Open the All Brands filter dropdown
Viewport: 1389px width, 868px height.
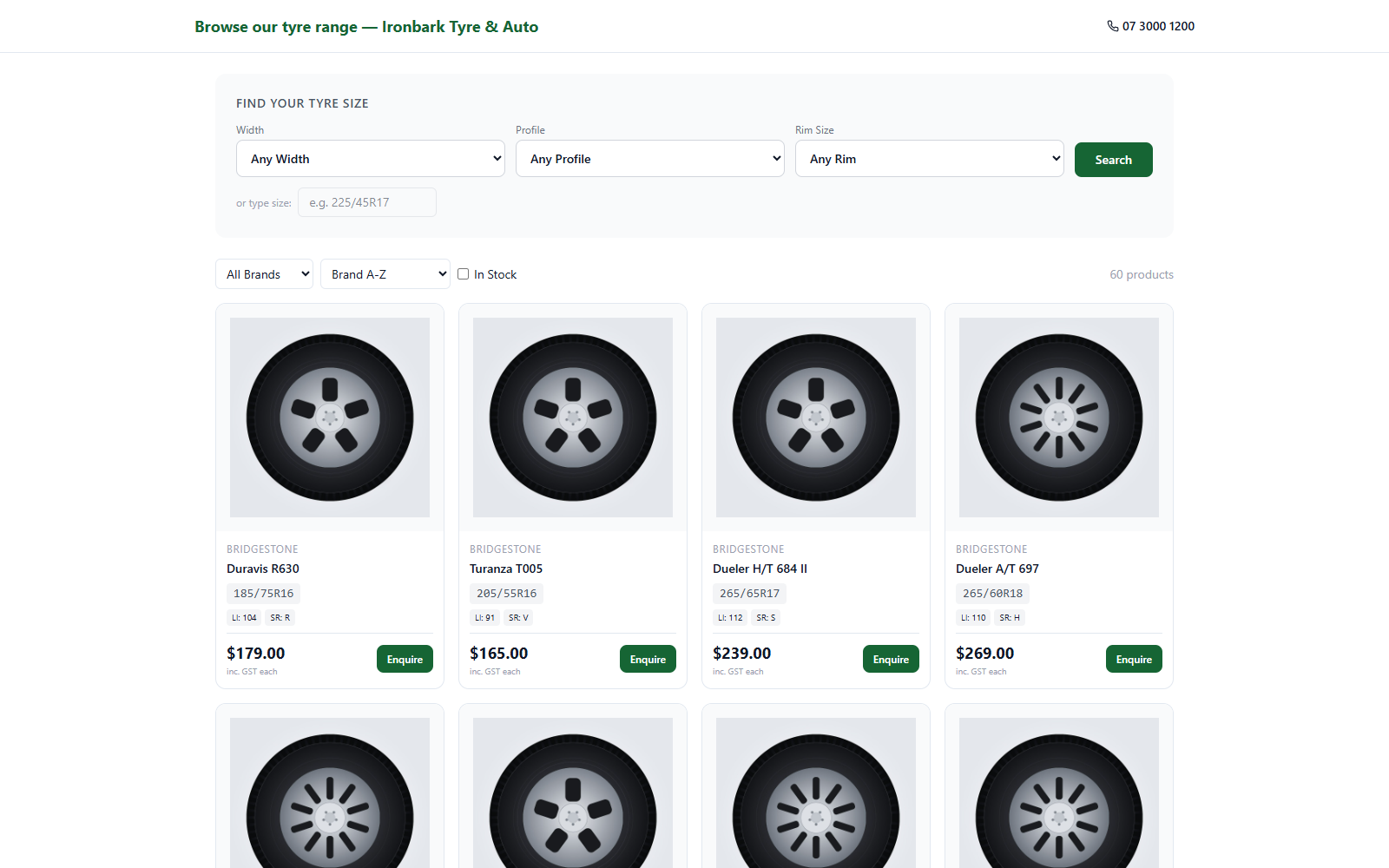264,274
